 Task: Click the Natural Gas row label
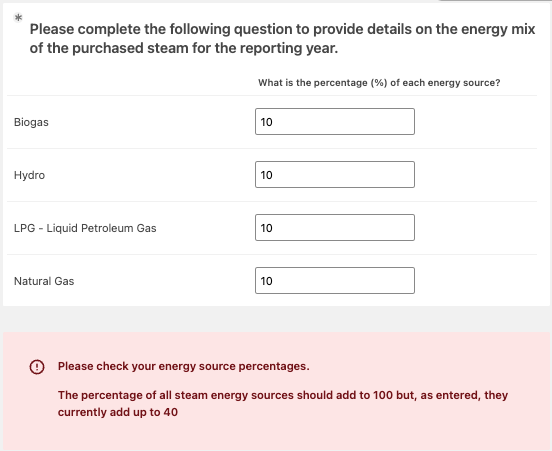[x=44, y=281]
